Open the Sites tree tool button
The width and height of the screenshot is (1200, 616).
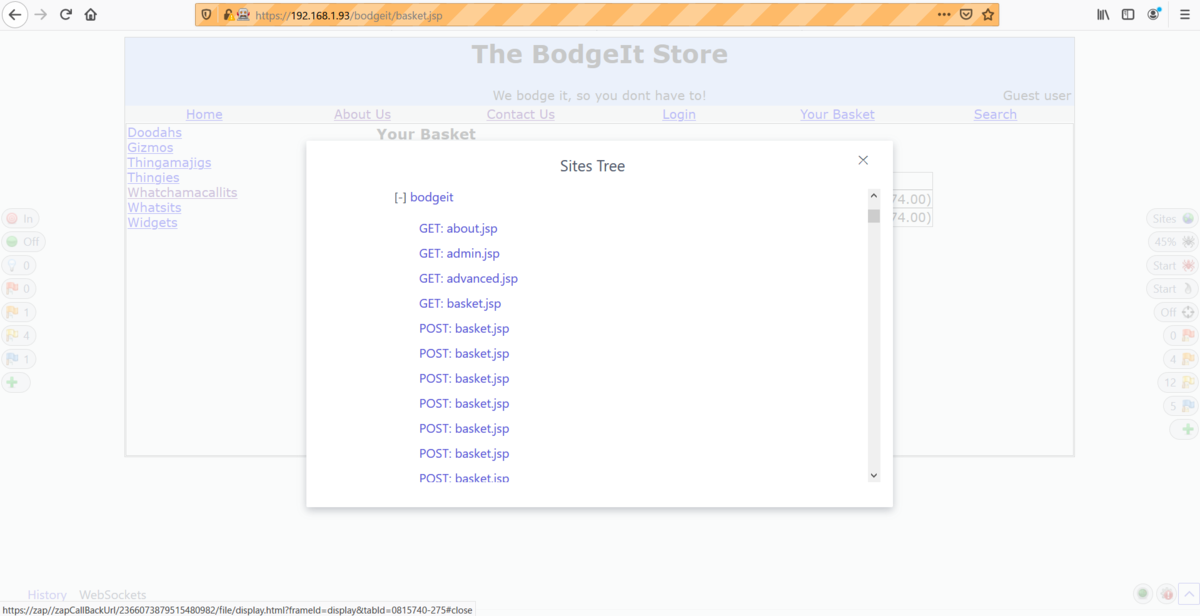click(1172, 219)
